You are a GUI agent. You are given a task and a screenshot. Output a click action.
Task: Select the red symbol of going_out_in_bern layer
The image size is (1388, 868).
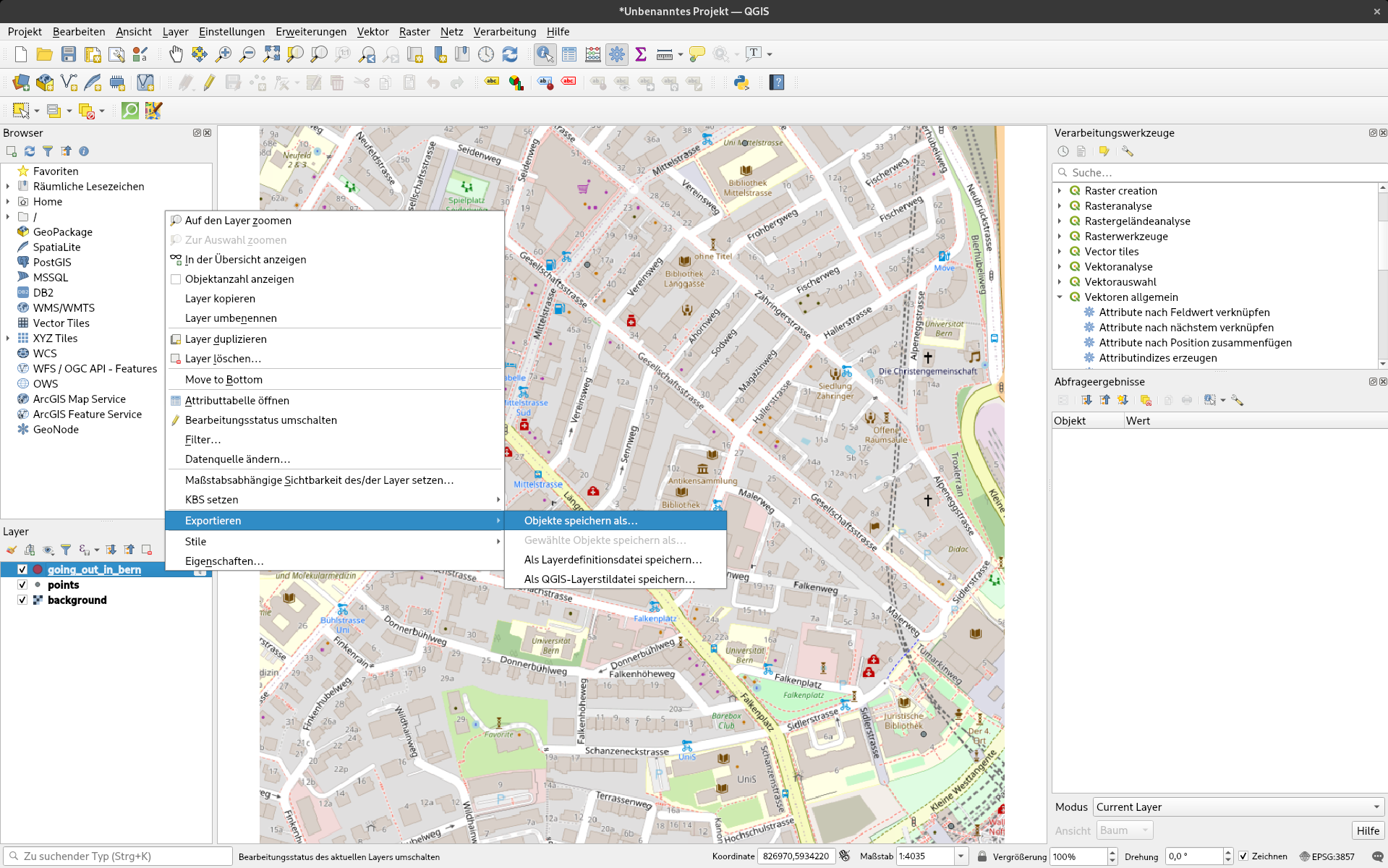[38, 569]
